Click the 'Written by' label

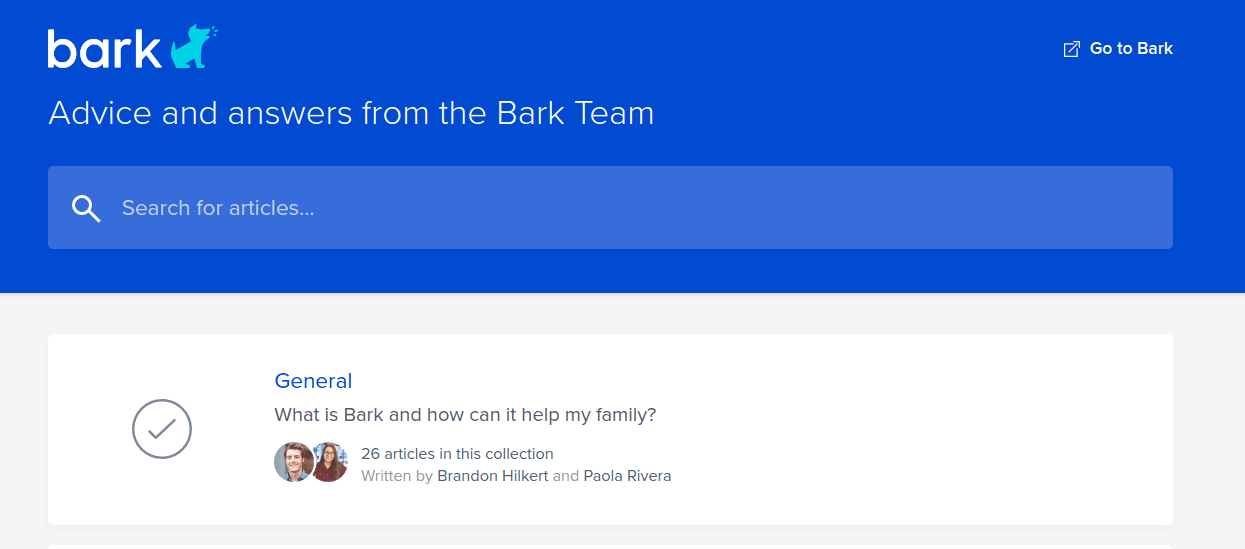(397, 476)
